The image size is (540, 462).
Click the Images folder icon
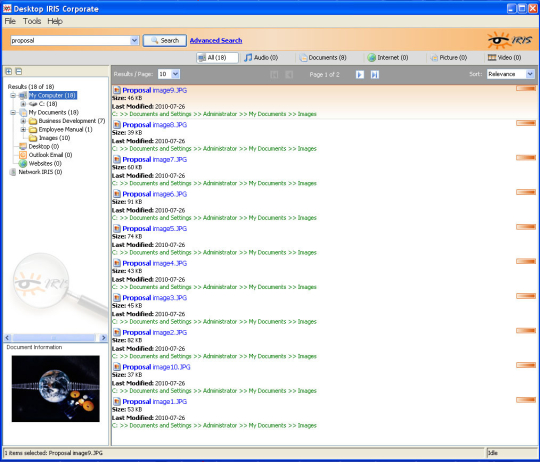33,138
